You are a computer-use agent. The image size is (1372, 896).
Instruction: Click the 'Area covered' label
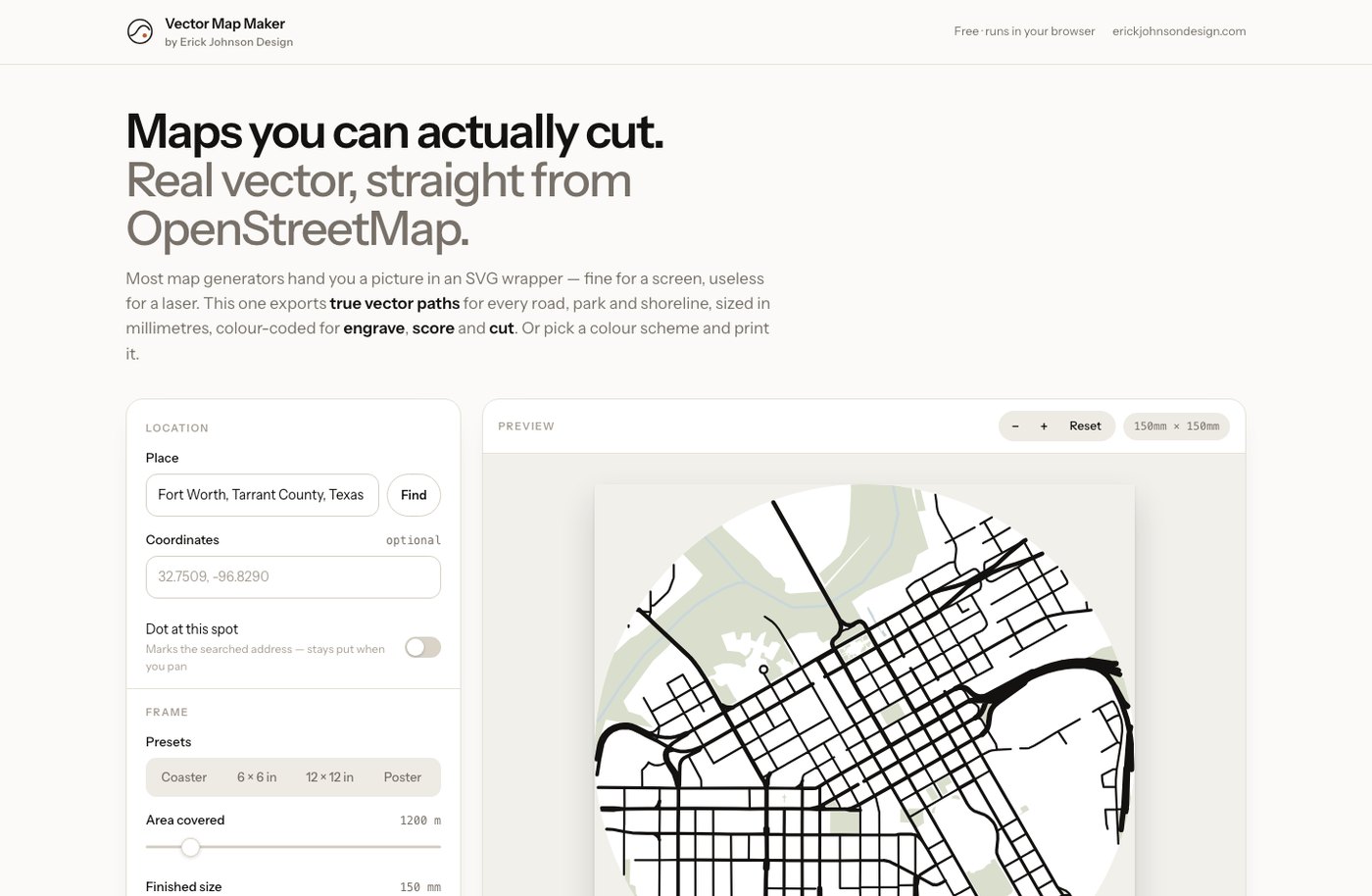[185, 821]
